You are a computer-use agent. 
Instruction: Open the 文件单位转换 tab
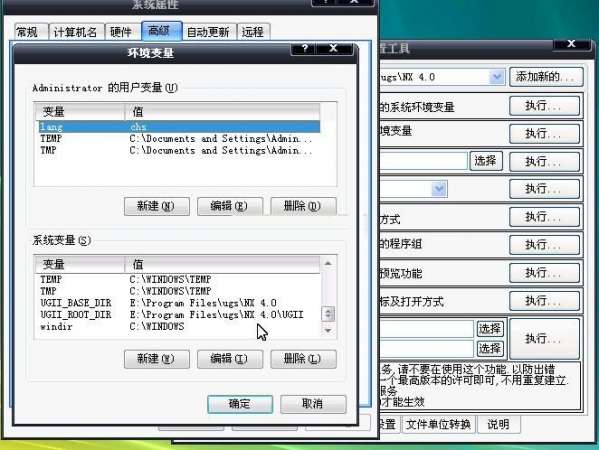coord(439,424)
